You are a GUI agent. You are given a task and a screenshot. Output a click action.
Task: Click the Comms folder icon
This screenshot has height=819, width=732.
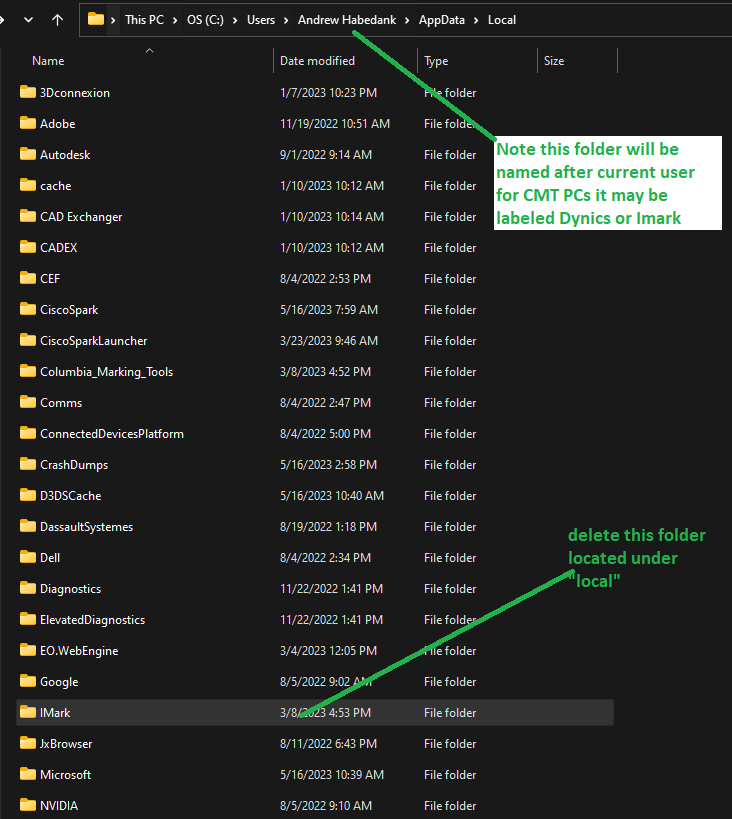pos(28,402)
